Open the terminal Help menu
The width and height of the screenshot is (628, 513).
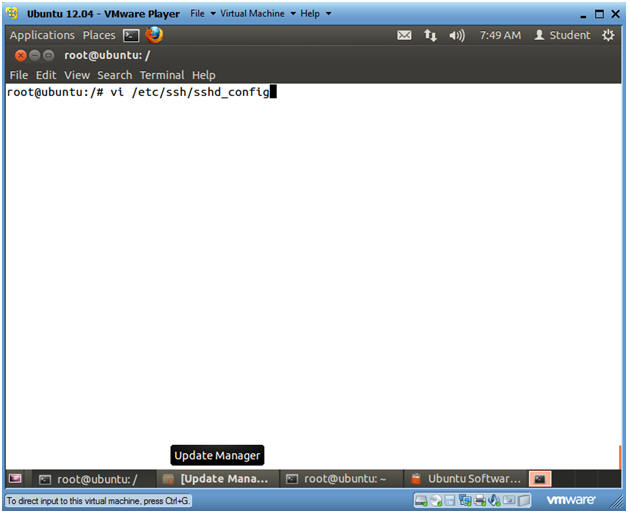tap(203, 75)
